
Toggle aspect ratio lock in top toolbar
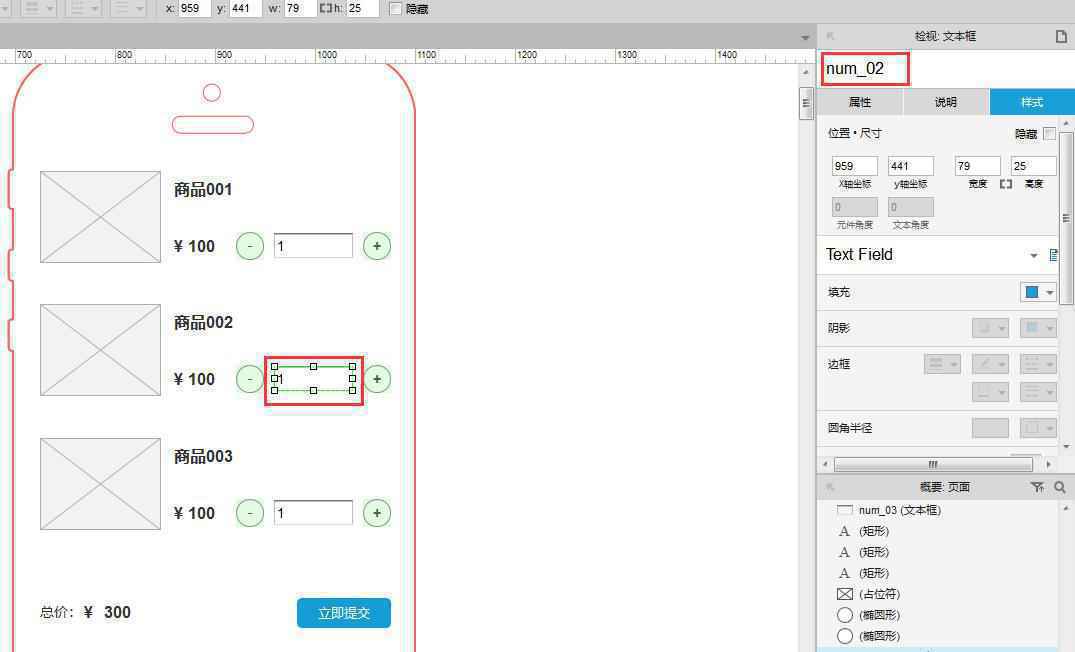[326, 9]
